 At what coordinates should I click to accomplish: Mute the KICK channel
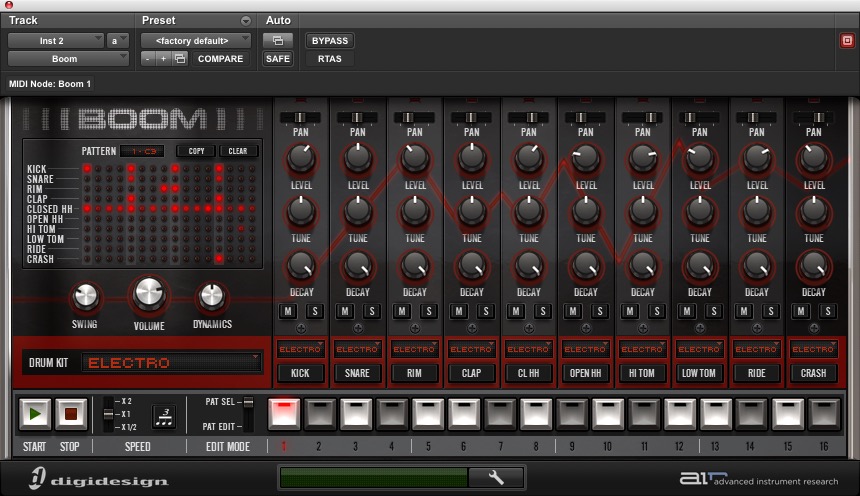288,312
